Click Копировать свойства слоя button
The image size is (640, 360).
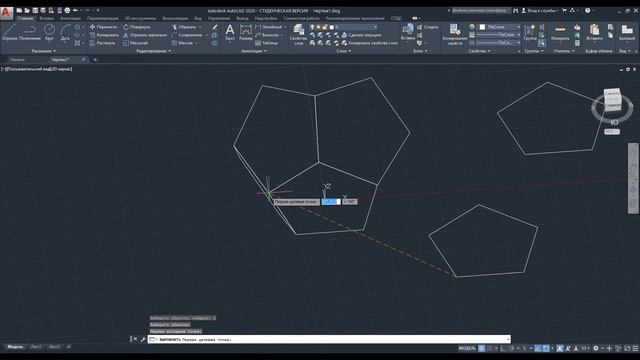pyautogui.click(x=369, y=43)
